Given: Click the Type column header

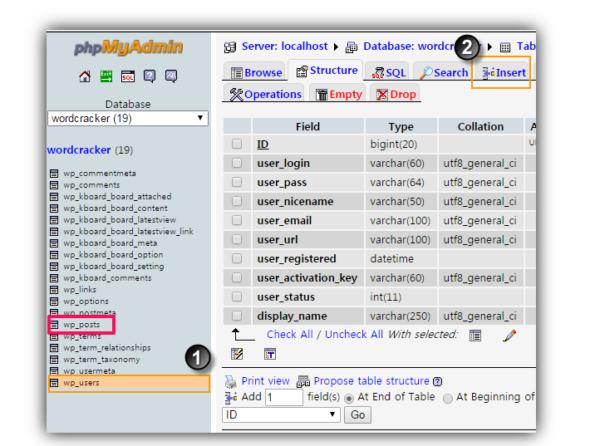Looking at the screenshot, I should tap(401, 127).
